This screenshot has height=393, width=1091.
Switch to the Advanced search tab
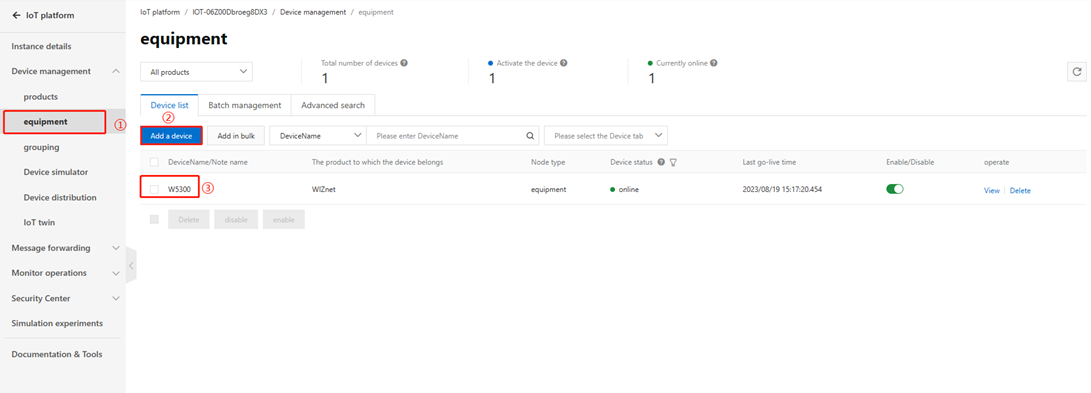(333, 105)
